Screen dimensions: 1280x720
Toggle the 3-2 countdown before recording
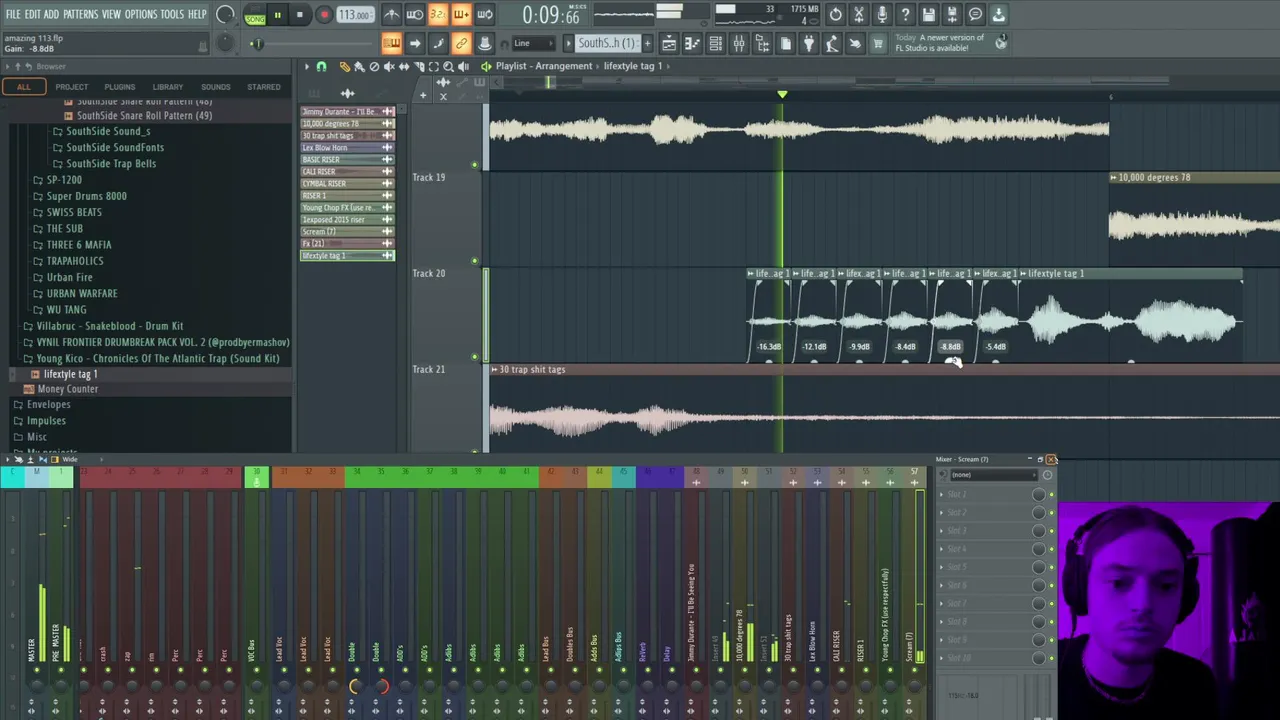tap(437, 15)
